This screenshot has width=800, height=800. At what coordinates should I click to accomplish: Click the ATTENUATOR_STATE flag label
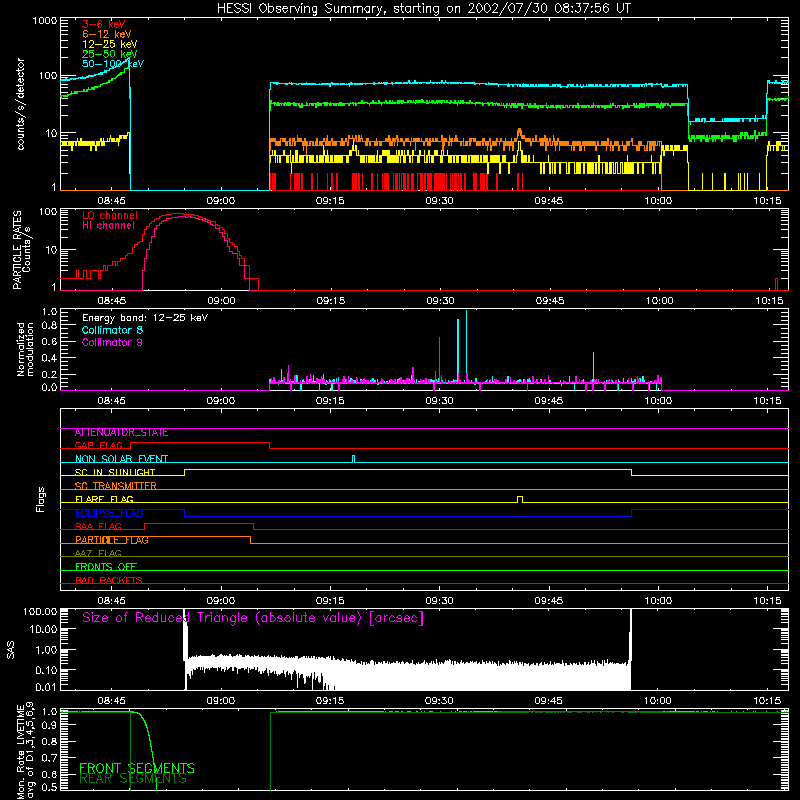(x=121, y=433)
